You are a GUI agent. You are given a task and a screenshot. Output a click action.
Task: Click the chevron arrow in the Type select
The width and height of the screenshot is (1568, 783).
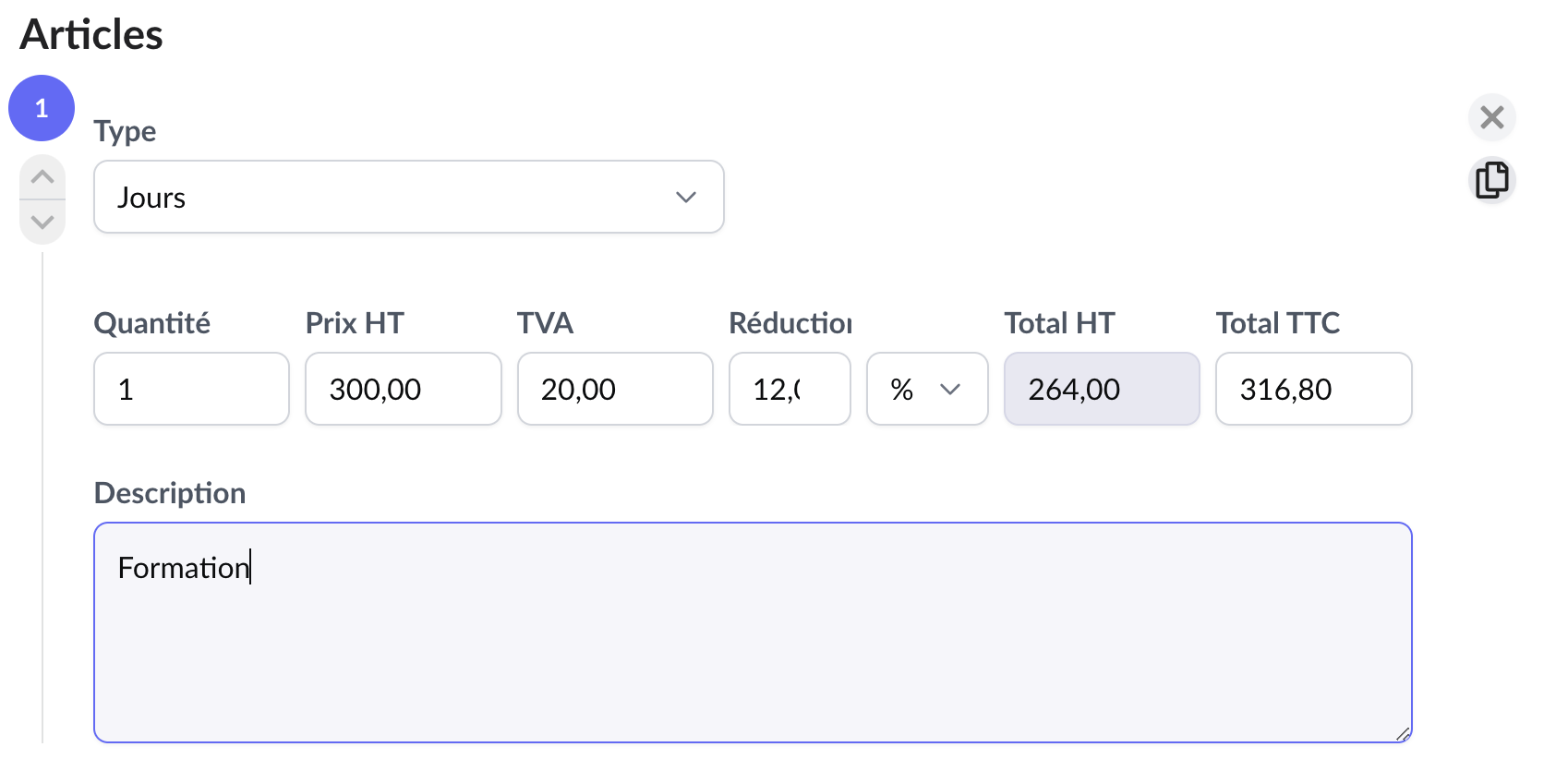(x=685, y=197)
